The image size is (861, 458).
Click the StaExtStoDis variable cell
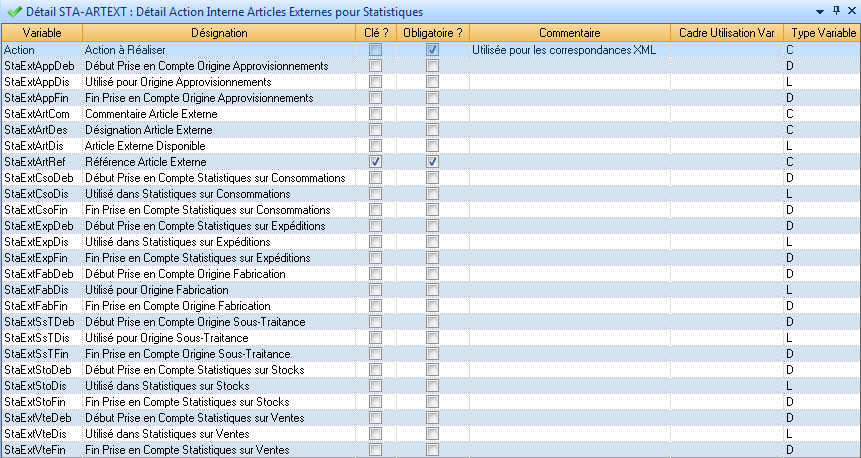point(36,386)
